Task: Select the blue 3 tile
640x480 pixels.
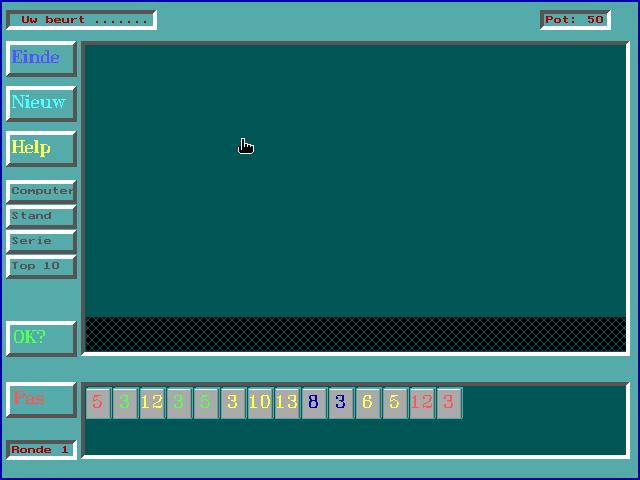Action: click(341, 403)
